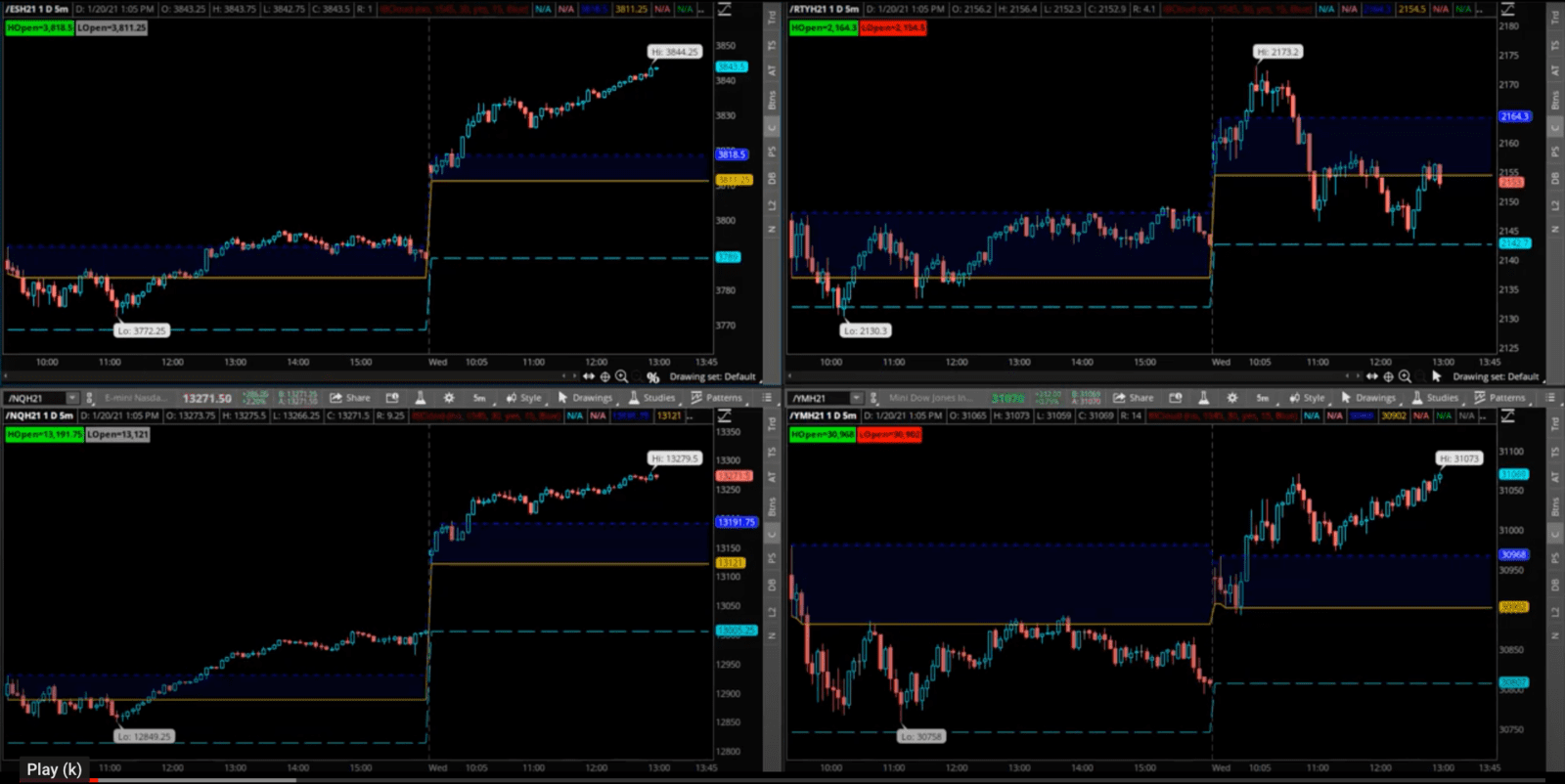Screen dimensions: 1565x784
Task: Click the zoom magnifier under the /RTYH21 chart
Action: pyautogui.click(x=1405, y=376)
